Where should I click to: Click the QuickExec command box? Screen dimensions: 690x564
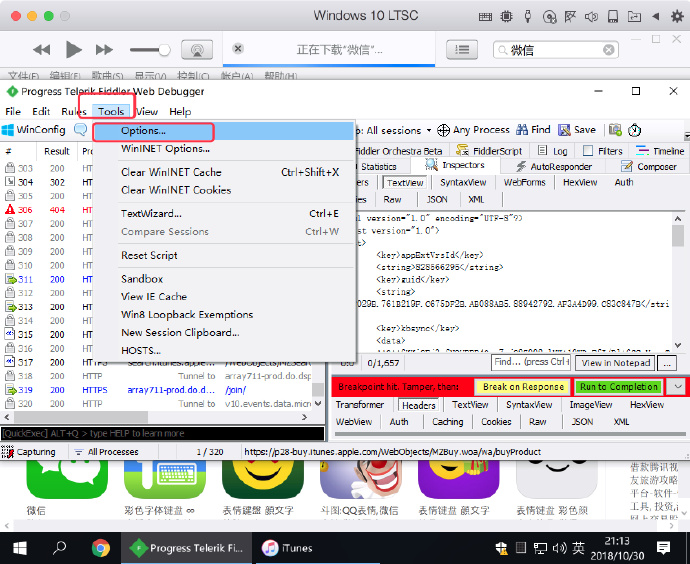pos(162,434)
